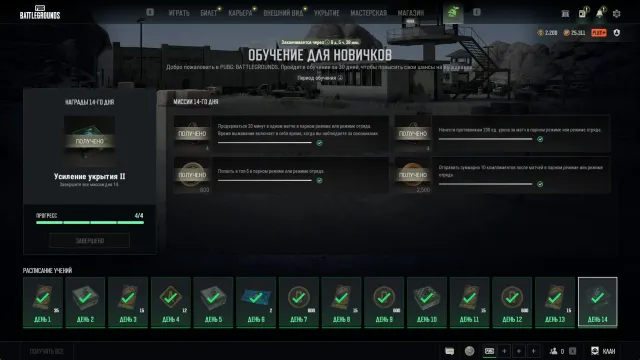The height and width of the screenshot is (360, 640).
Task: Click the survive-20-minutes mission progress bar
Action: tap(264, 142)
